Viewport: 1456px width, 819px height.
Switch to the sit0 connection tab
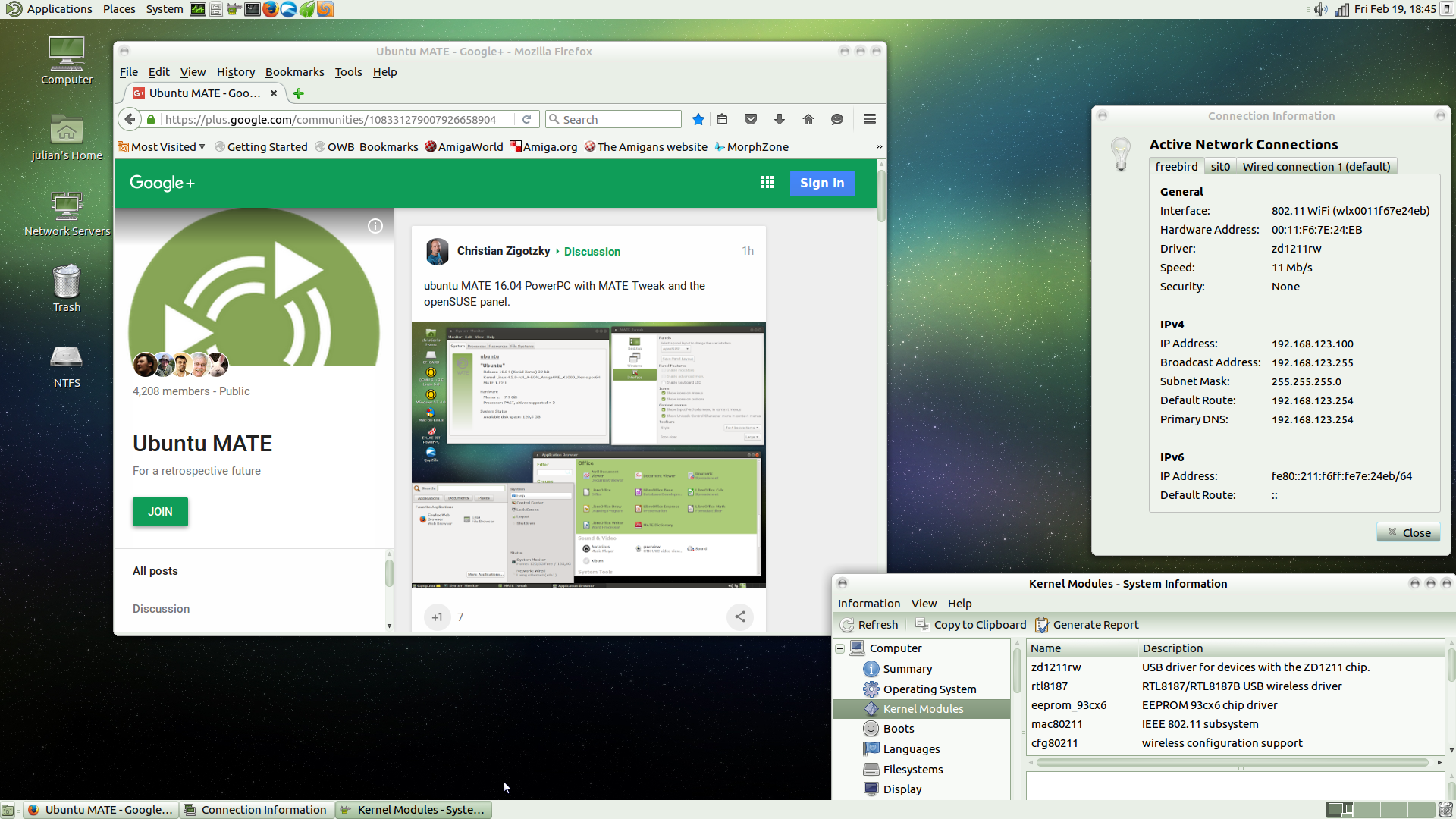pos(1219,167)
